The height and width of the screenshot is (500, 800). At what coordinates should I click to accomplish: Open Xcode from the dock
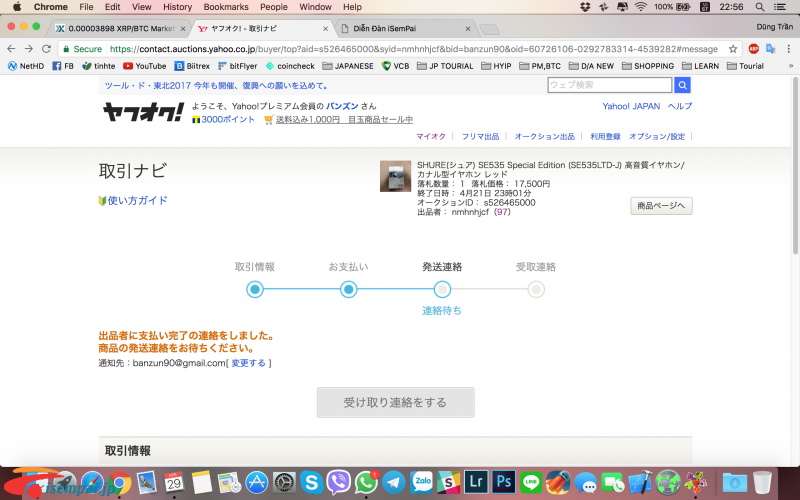(x=641, y=482)
